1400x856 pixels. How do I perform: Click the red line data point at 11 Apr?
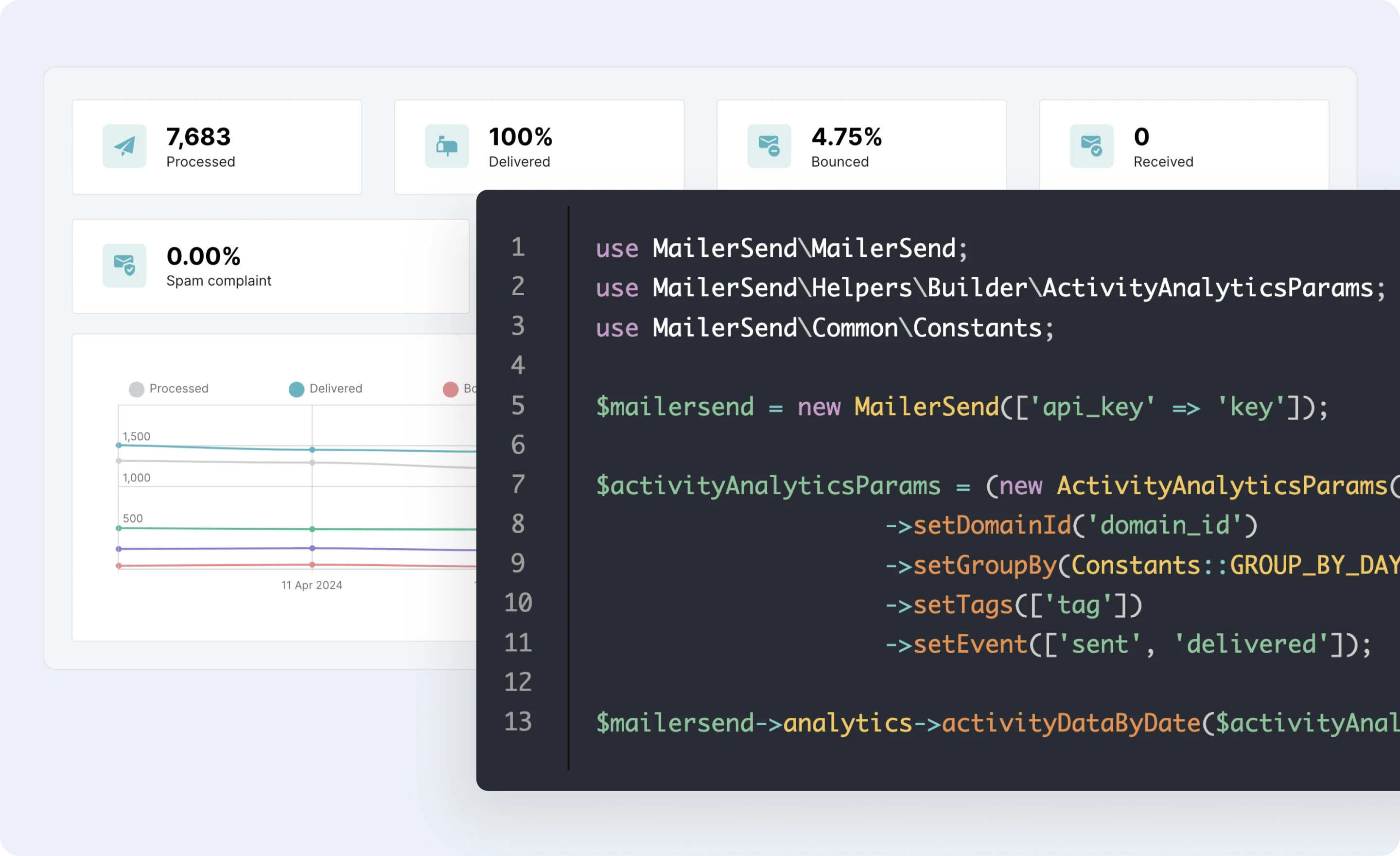click(312, 564)
